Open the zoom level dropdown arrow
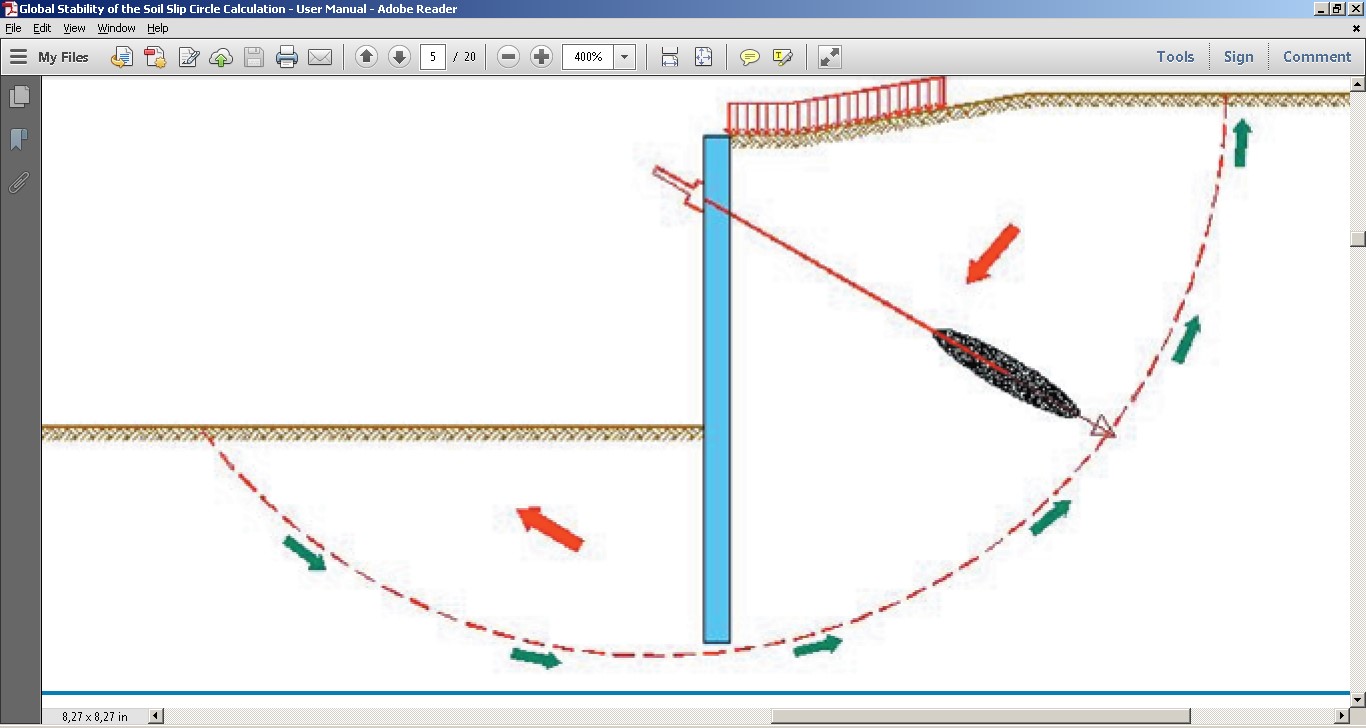Image resolution: width=1366 pixels, height=728 pixels. pyautogui.click(x=625, y=57)
